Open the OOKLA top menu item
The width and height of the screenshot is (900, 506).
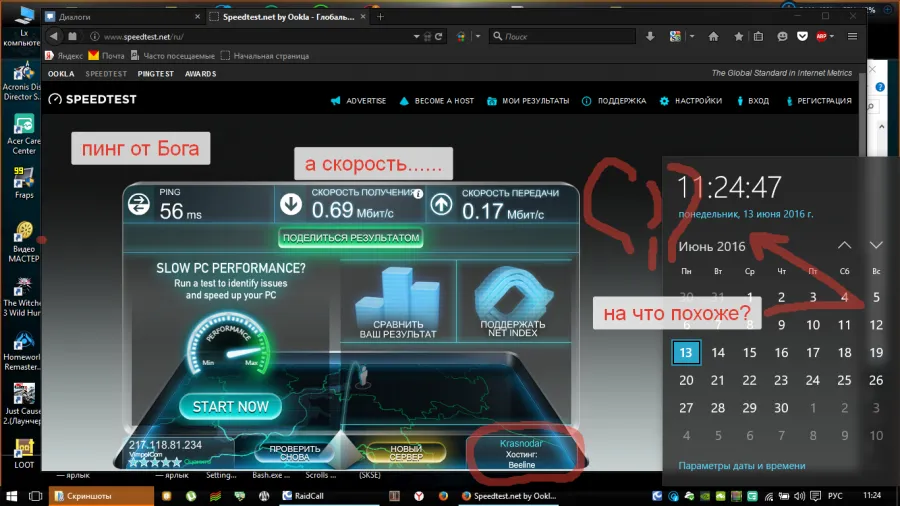[x=61, y=73]
